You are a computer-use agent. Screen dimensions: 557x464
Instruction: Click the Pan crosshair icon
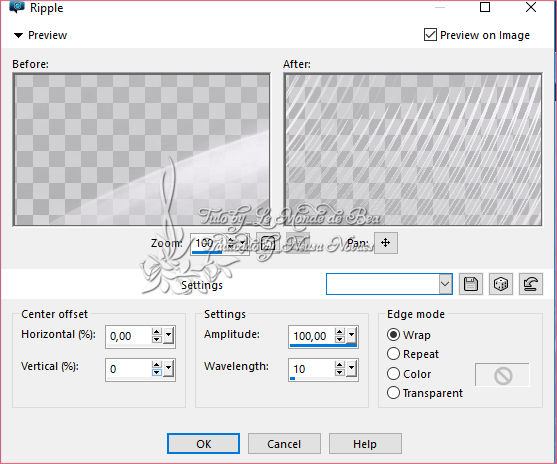pyautogui.click(x=385, y=243)
